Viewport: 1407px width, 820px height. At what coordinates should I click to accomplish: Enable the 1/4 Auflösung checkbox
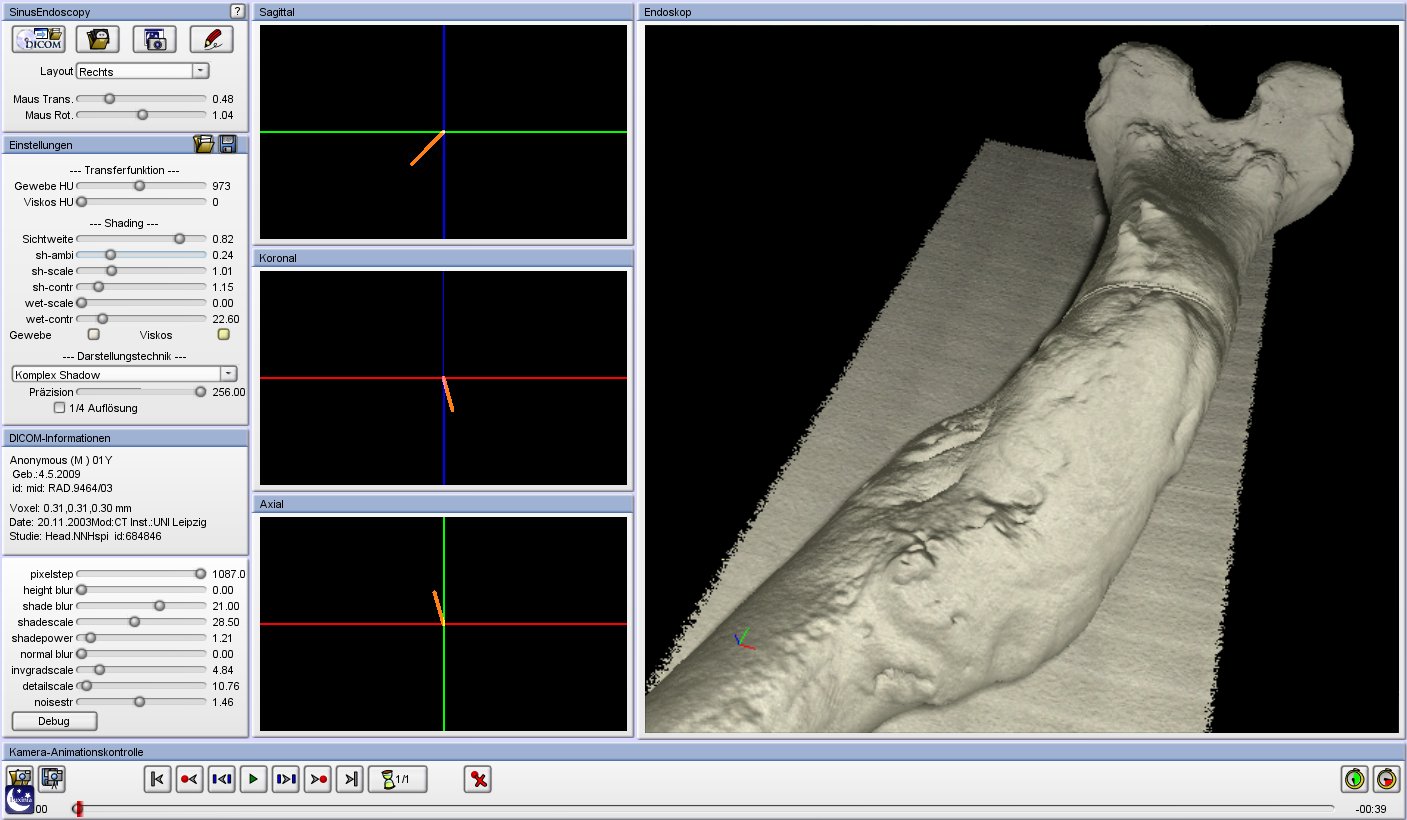coord(60,408)
